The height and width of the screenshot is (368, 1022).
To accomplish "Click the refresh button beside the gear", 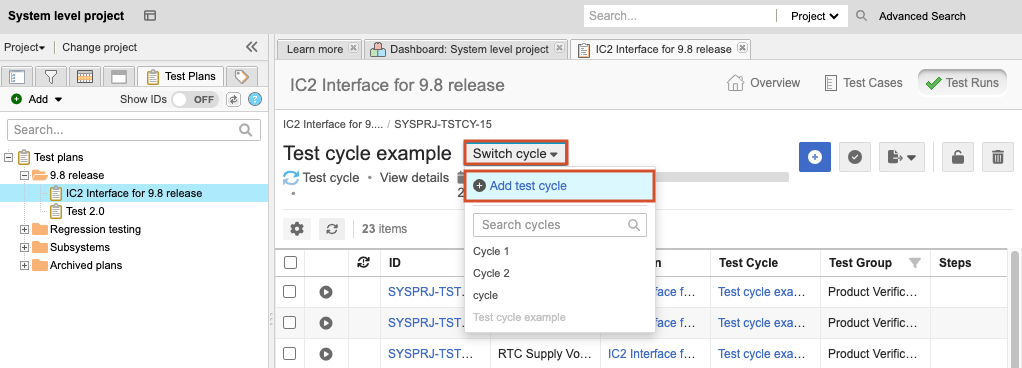I will [x=332, y=229].
